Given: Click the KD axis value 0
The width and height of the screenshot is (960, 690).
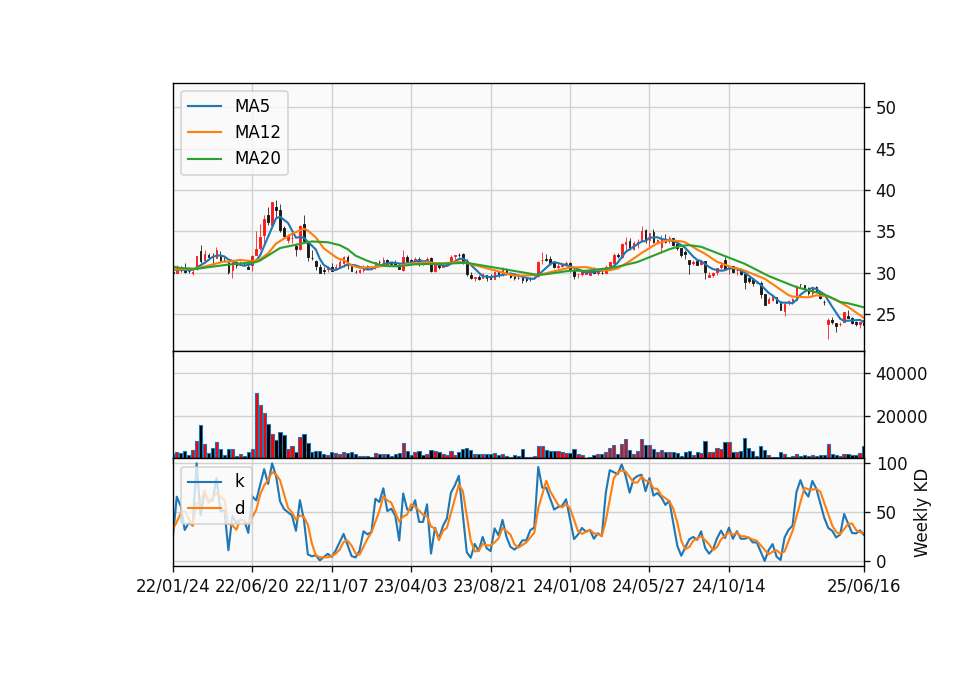Looking at the screenshot, I should (880, 561).
